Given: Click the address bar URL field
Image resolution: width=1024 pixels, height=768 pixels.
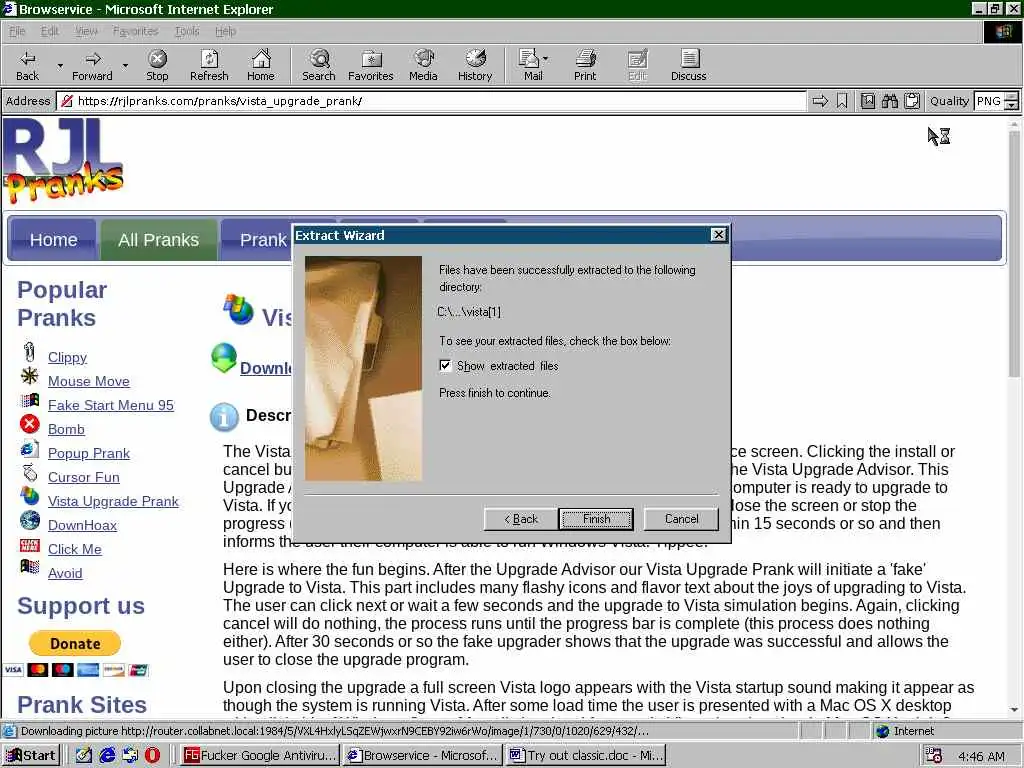Looking at the screenshot, I should pyautogui.click(x=431, y=101).
